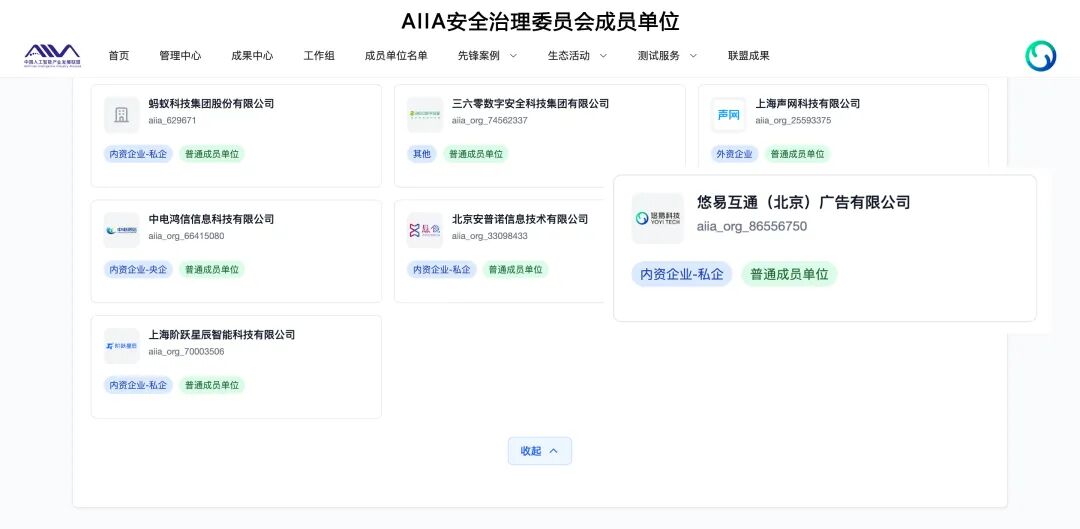
Task: Click 内资企业-私企 tag on 阶跃星辰 card
Action: [x=138, y=385]
